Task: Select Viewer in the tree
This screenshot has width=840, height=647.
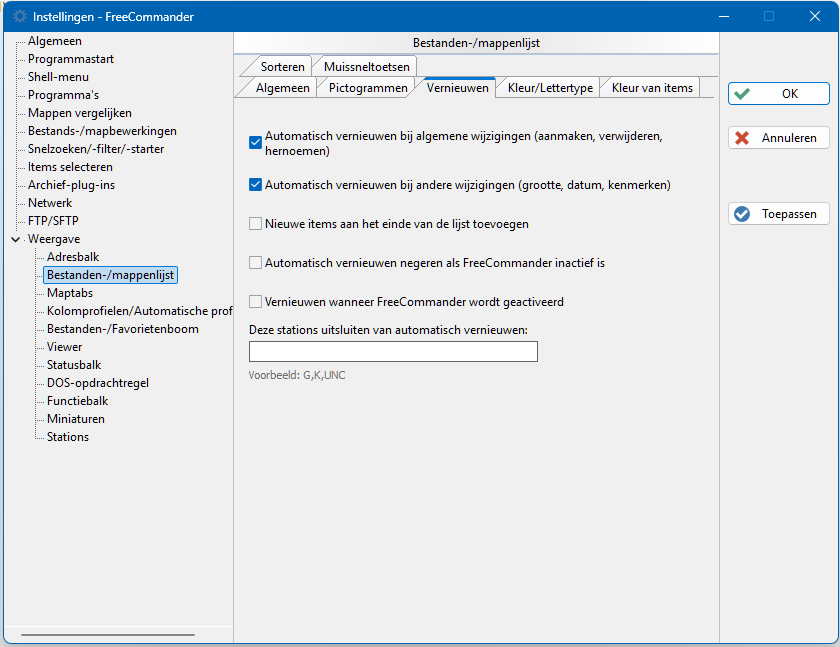Action: 64,347
